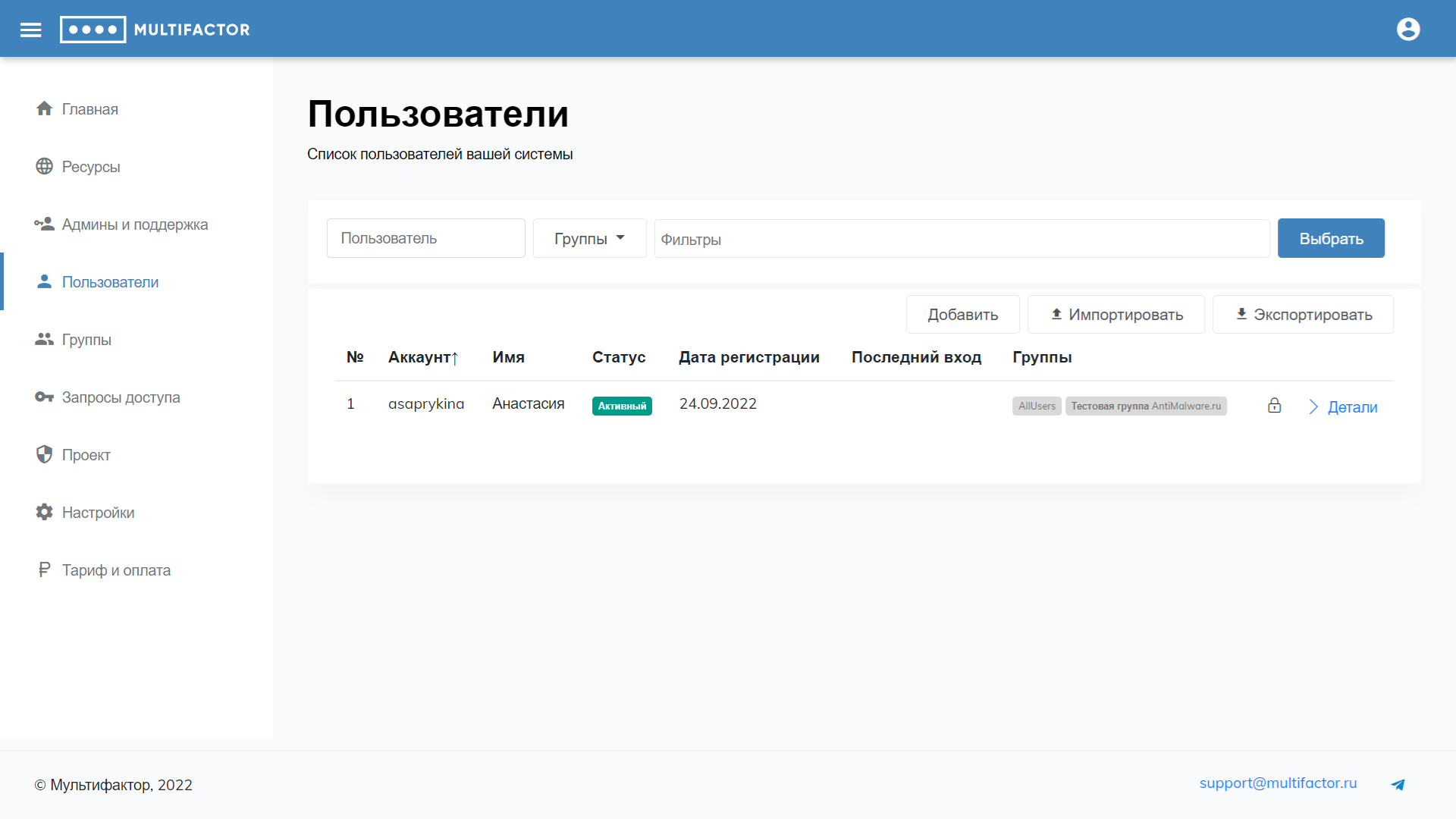Sort table by Аккаунт column
The height and width of the screenshot is (819, 1456).
pos(422,357)
